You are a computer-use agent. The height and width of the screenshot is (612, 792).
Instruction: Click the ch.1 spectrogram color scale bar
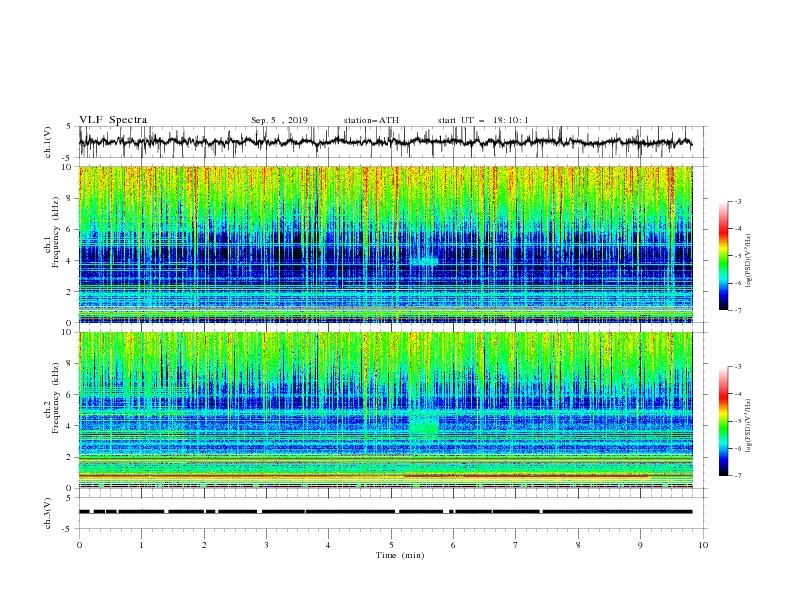point(723,255)
